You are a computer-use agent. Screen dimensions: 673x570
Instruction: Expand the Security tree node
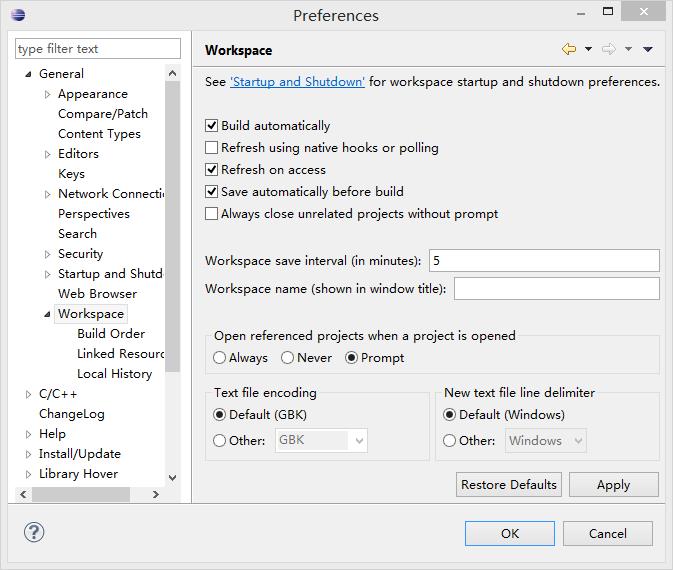click(x=48, y=254)
